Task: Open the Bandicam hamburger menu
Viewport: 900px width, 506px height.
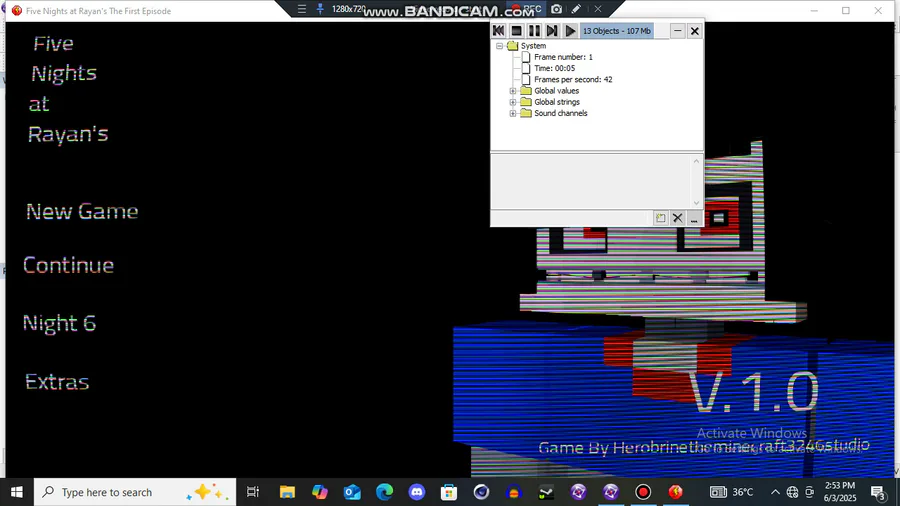Action: click(301, 9)
